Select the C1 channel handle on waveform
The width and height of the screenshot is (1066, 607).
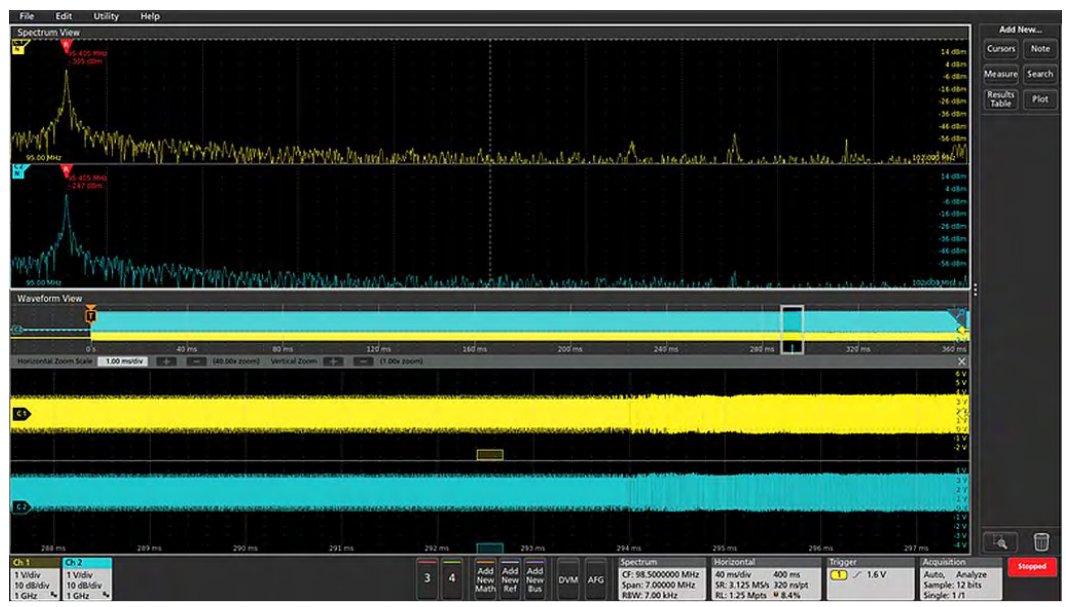point(21,412)
